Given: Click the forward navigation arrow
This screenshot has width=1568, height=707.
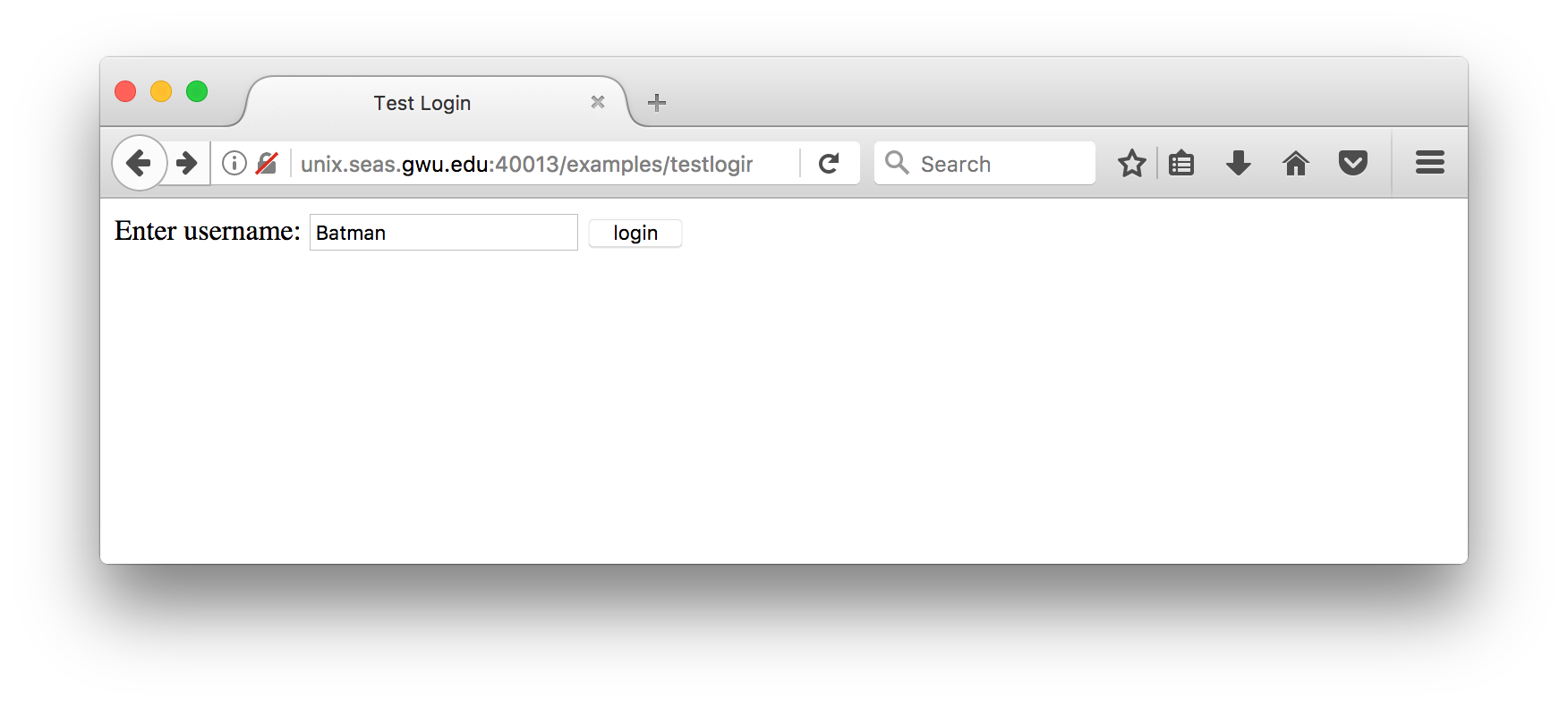Looking at the screenshot, I should pyautogui.click(x=187, y=163).
